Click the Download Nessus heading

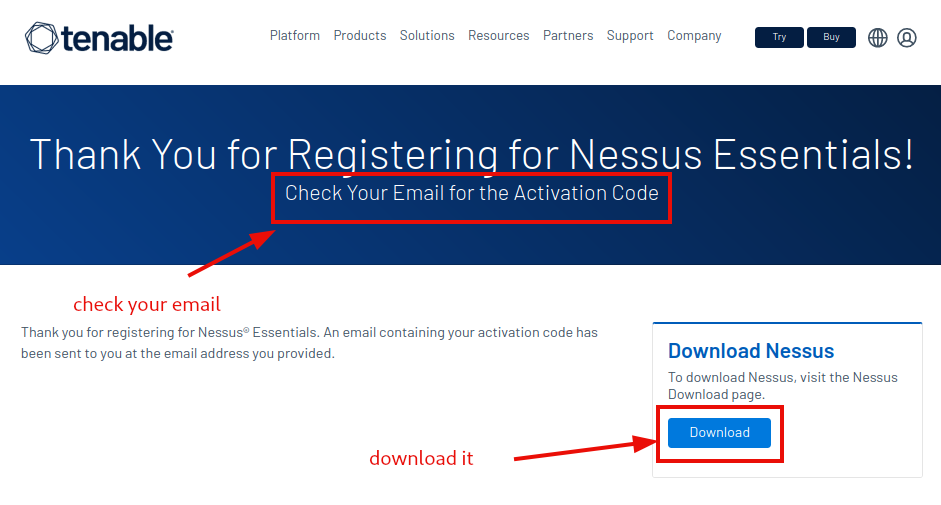(x=751, y=351)
